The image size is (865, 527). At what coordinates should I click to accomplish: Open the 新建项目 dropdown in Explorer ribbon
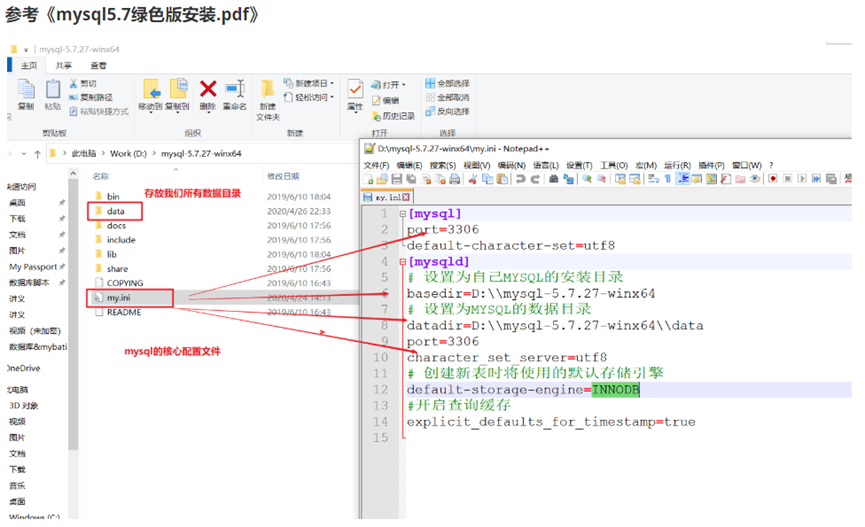309,83
